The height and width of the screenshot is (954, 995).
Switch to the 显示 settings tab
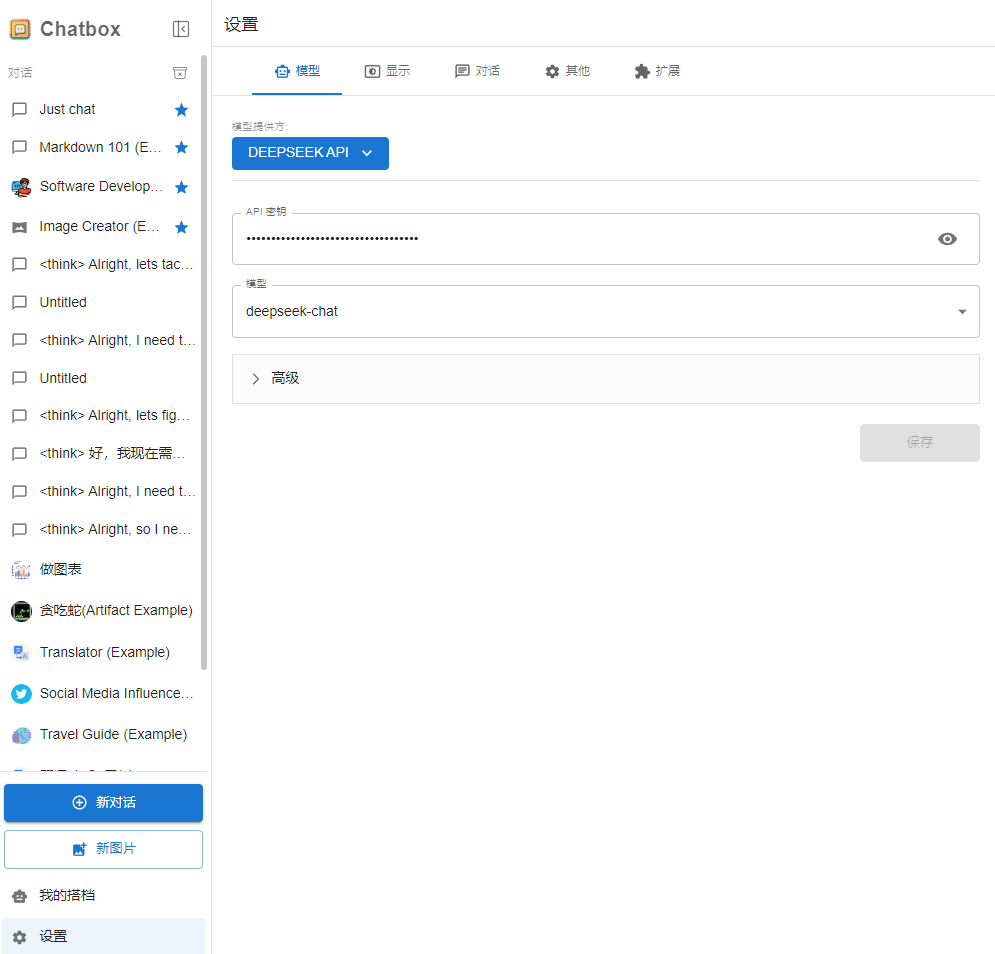[387, 71]
